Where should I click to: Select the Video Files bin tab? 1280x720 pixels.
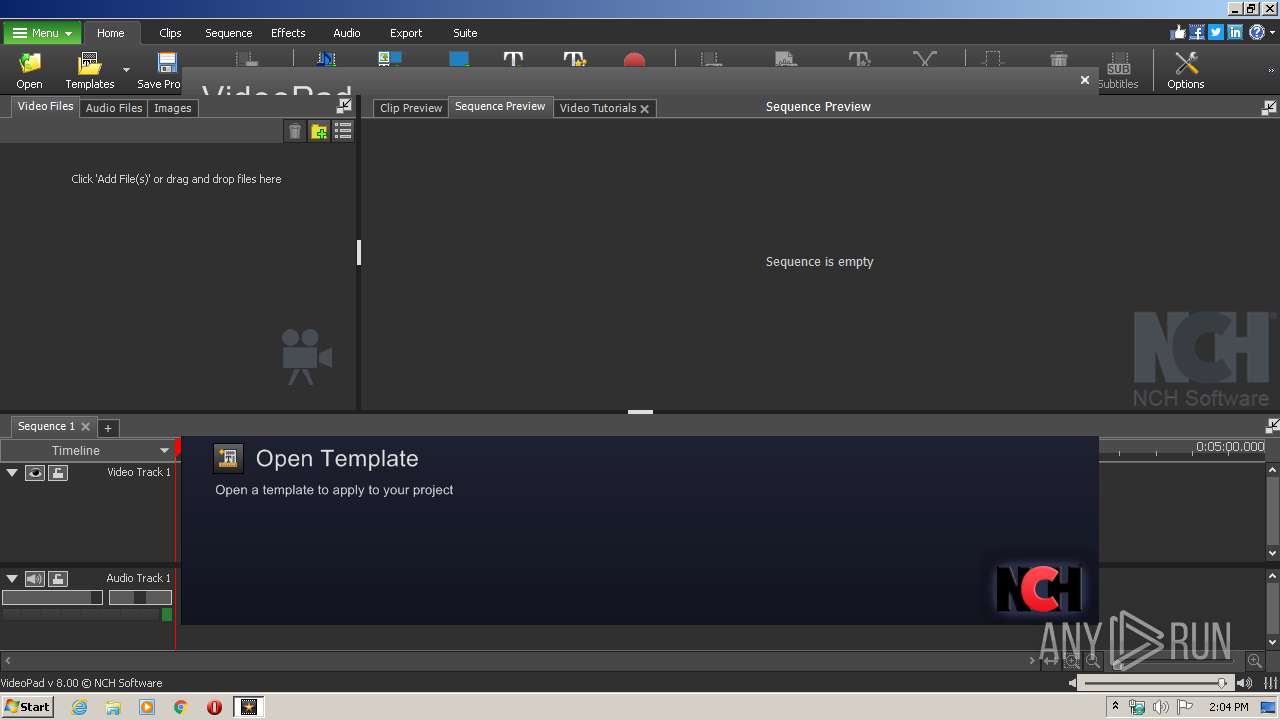(45, 106)
